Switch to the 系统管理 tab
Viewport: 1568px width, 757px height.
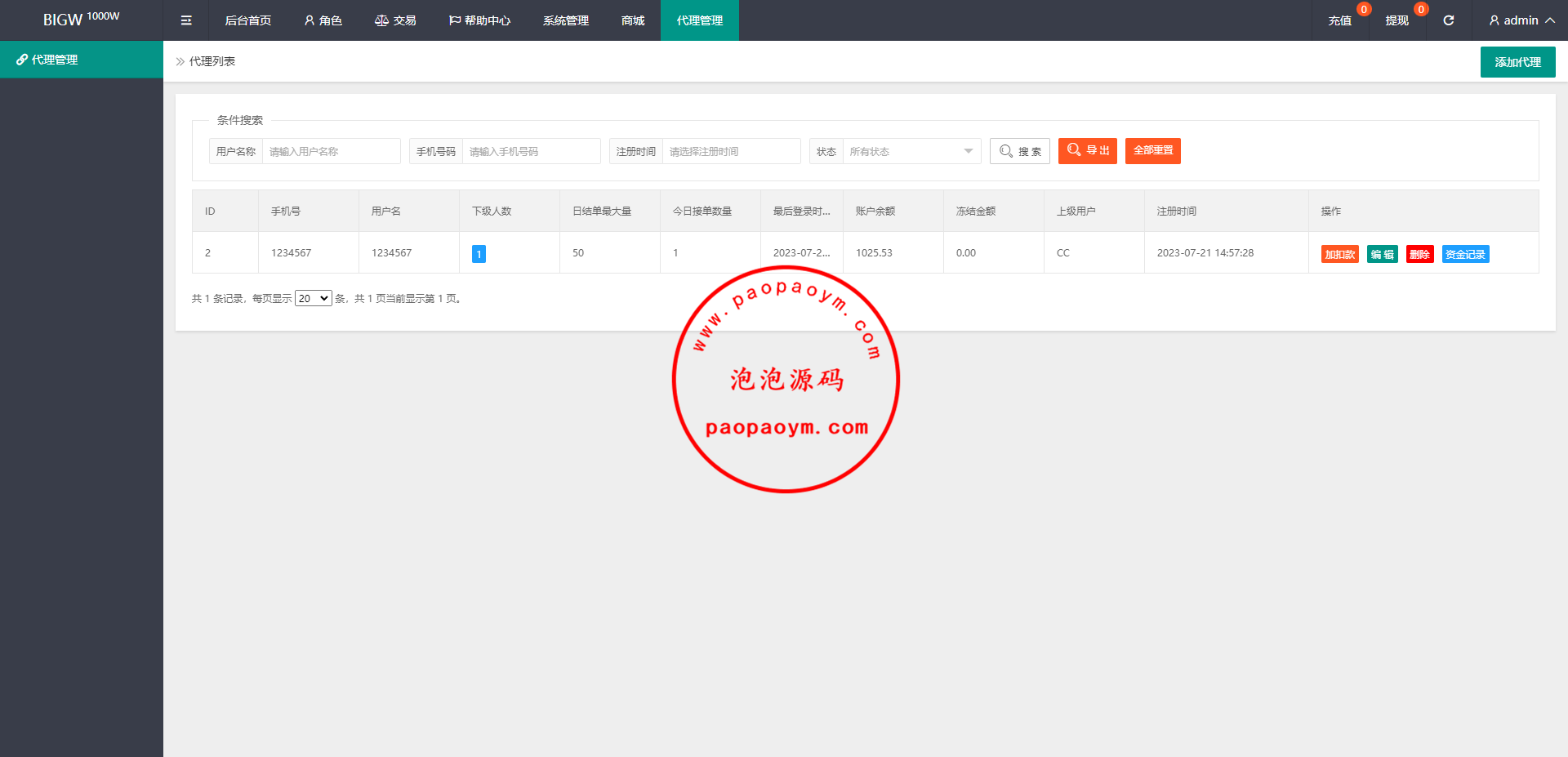565,20
